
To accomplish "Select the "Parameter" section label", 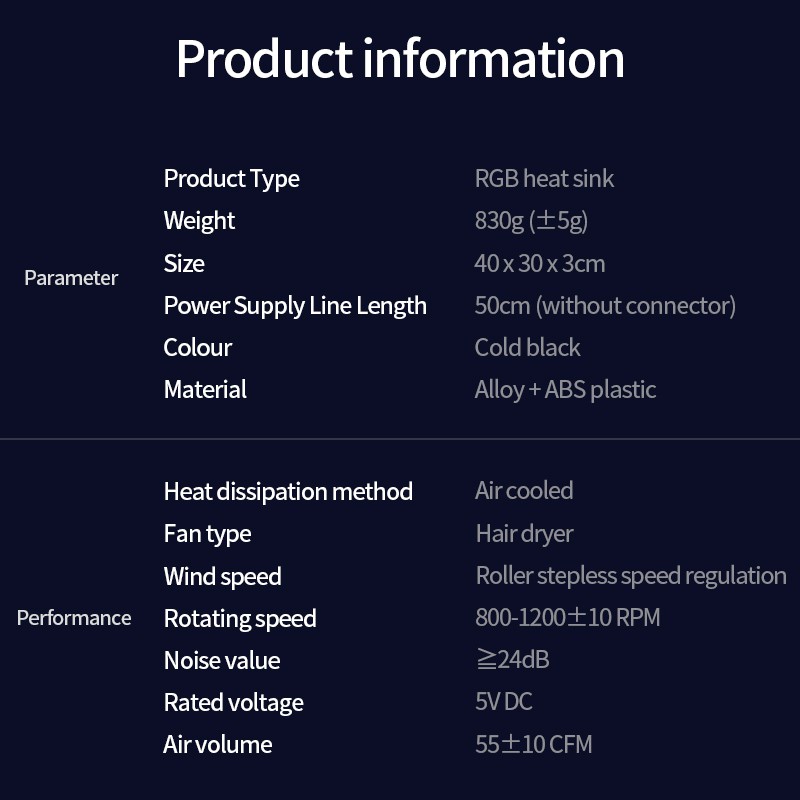I will [x=71, y=278].
